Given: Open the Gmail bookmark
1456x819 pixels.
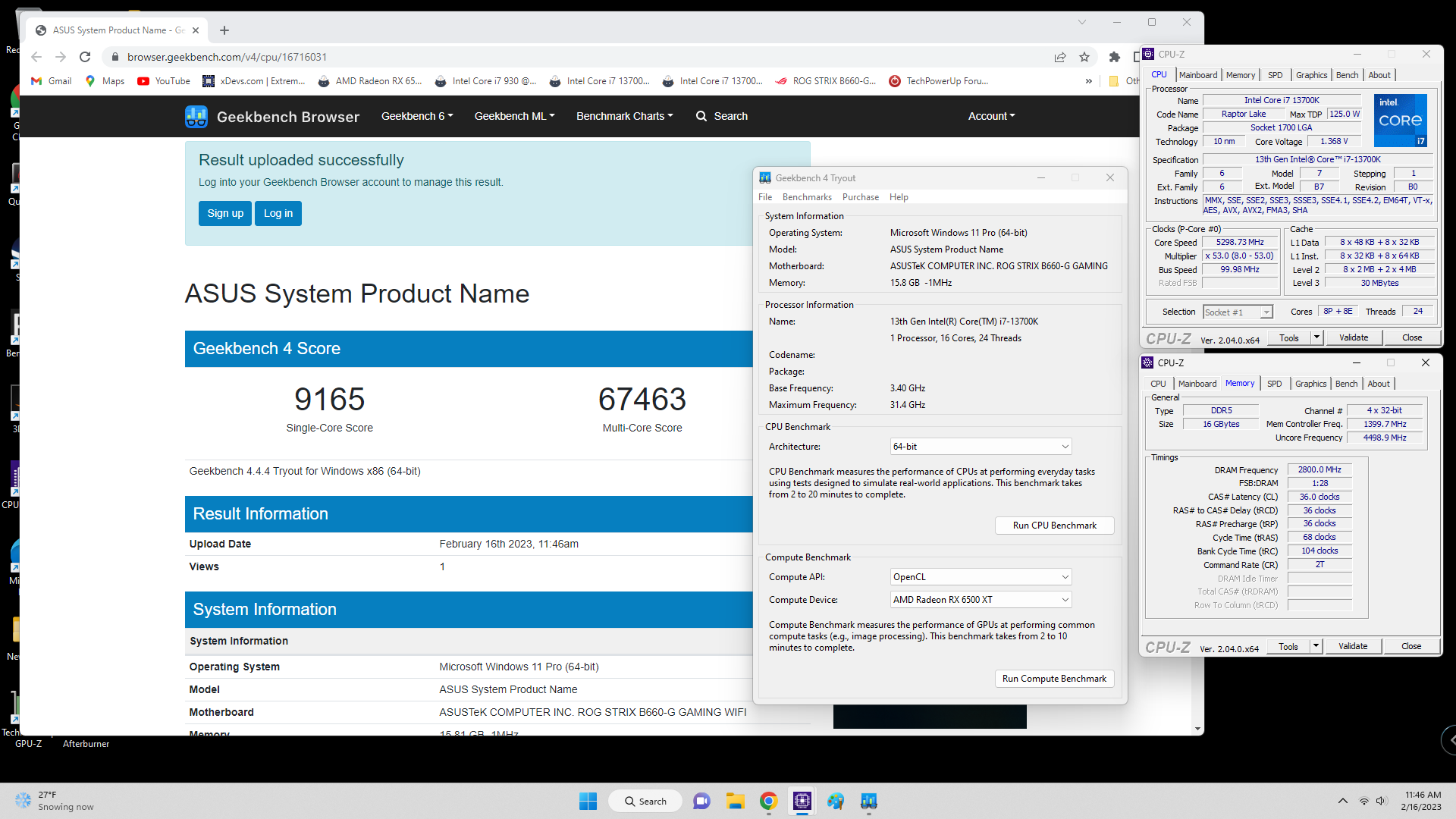Looking at the screenshot, I should point(52,81).
